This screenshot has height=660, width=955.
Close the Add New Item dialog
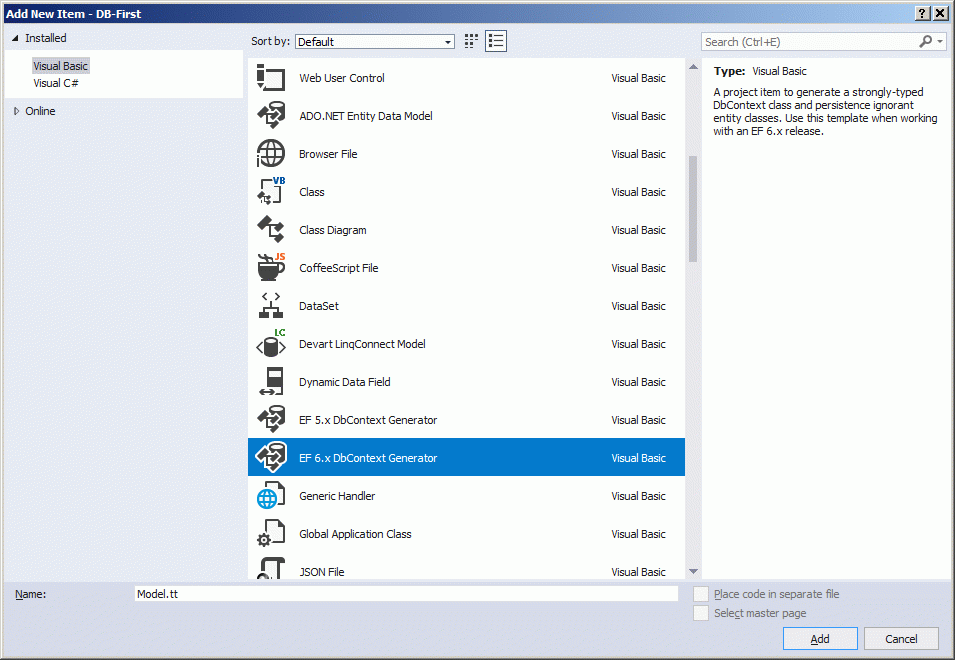click(940, 13)
